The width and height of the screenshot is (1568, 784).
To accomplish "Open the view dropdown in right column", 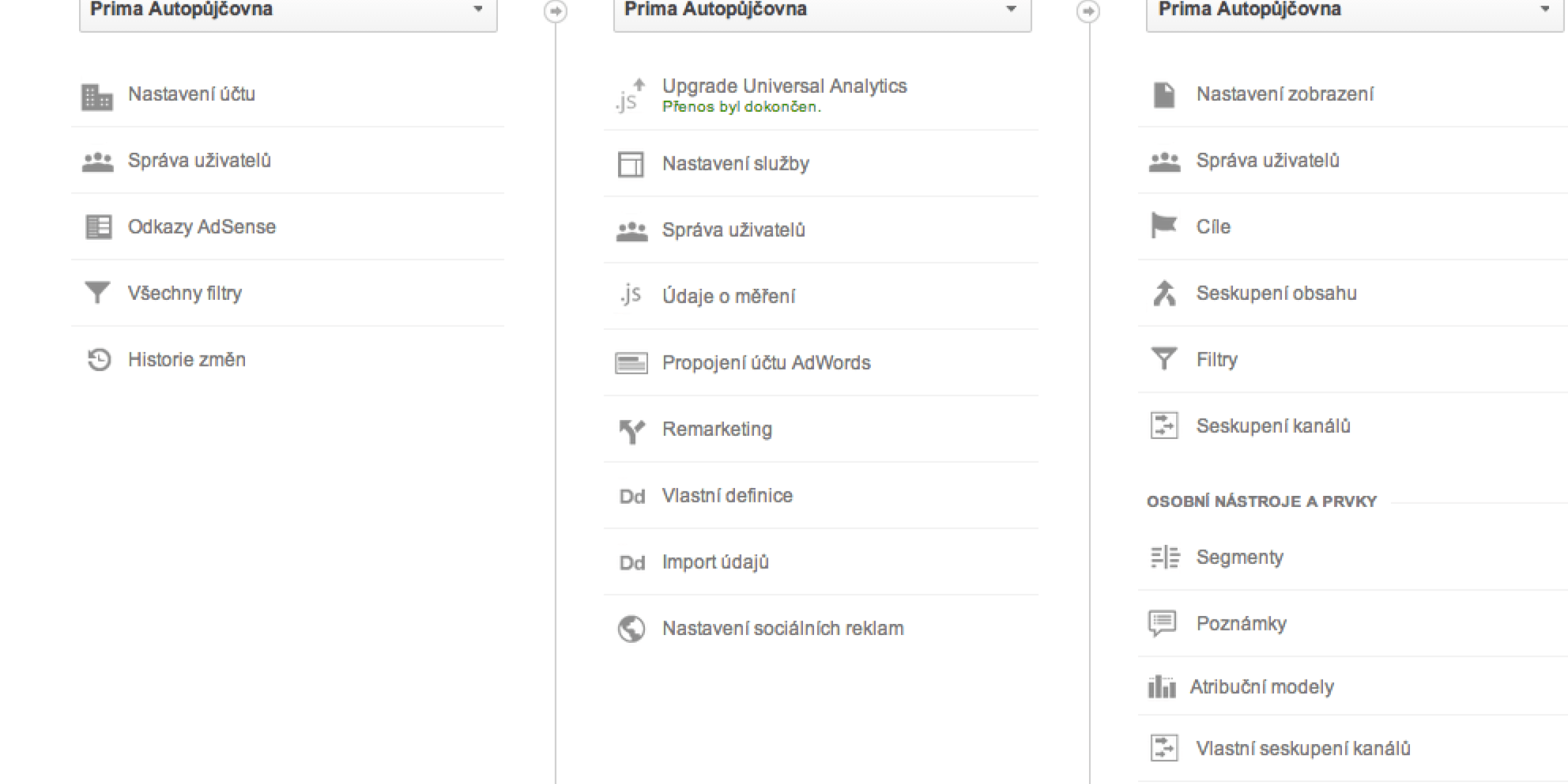I will click(x=1355, y=10).
